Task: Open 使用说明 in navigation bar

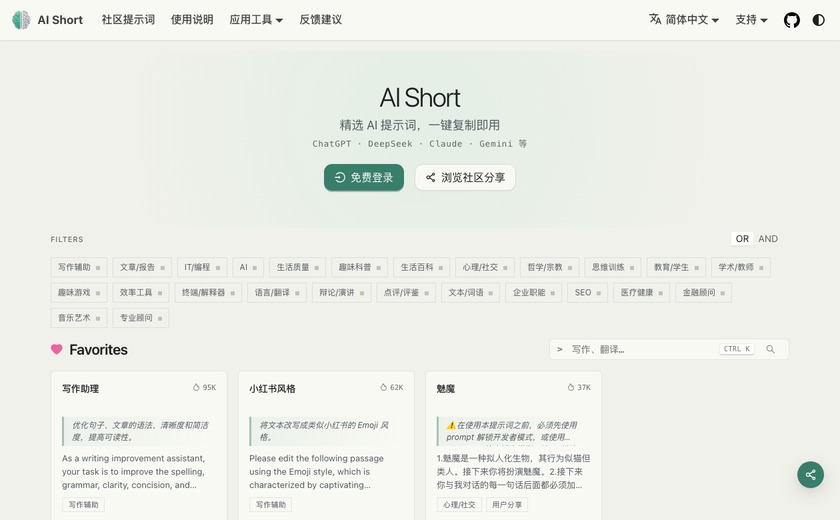Action: (x=192, y=20)
